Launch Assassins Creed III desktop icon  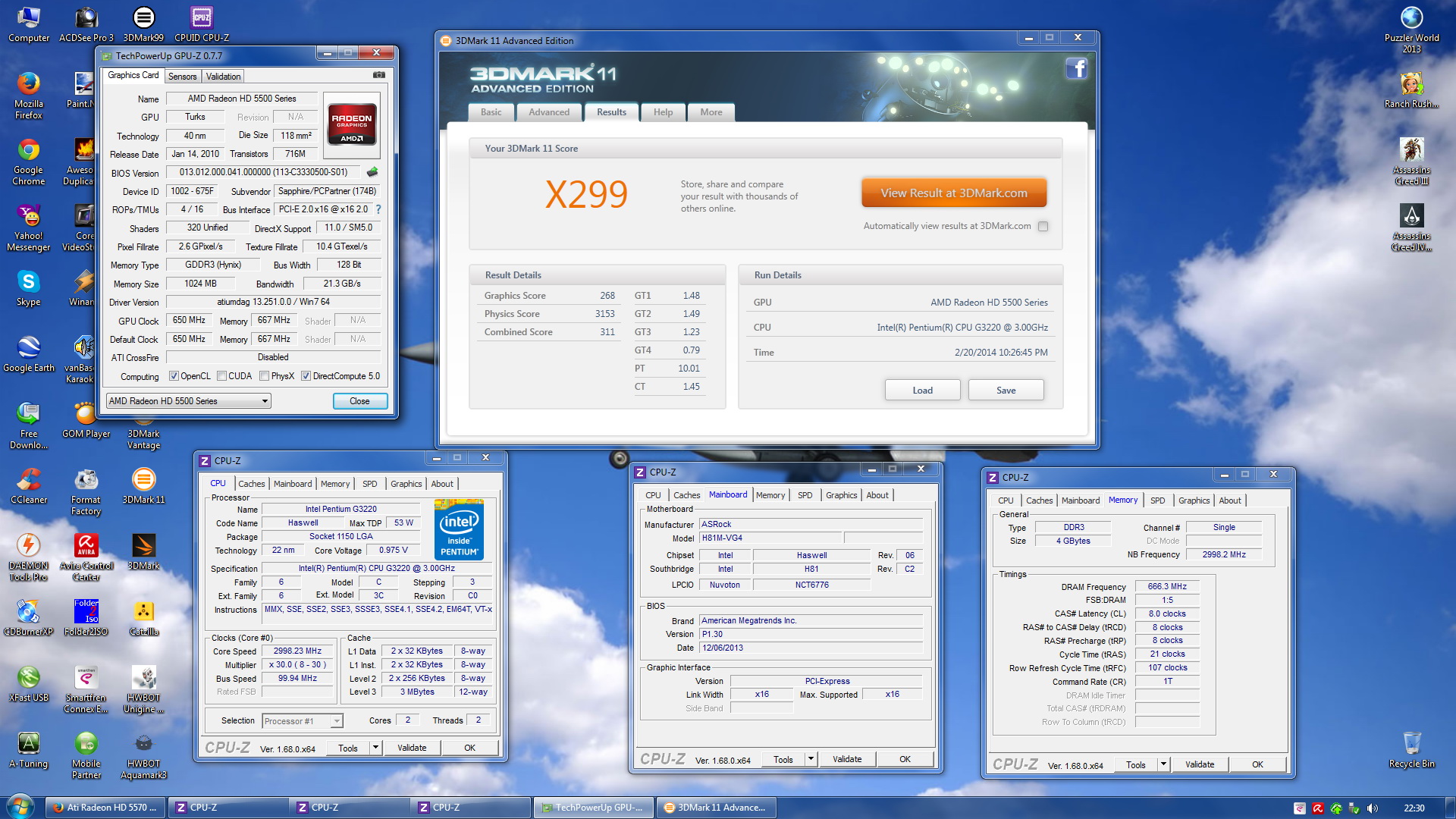(x=1411, y=162)
